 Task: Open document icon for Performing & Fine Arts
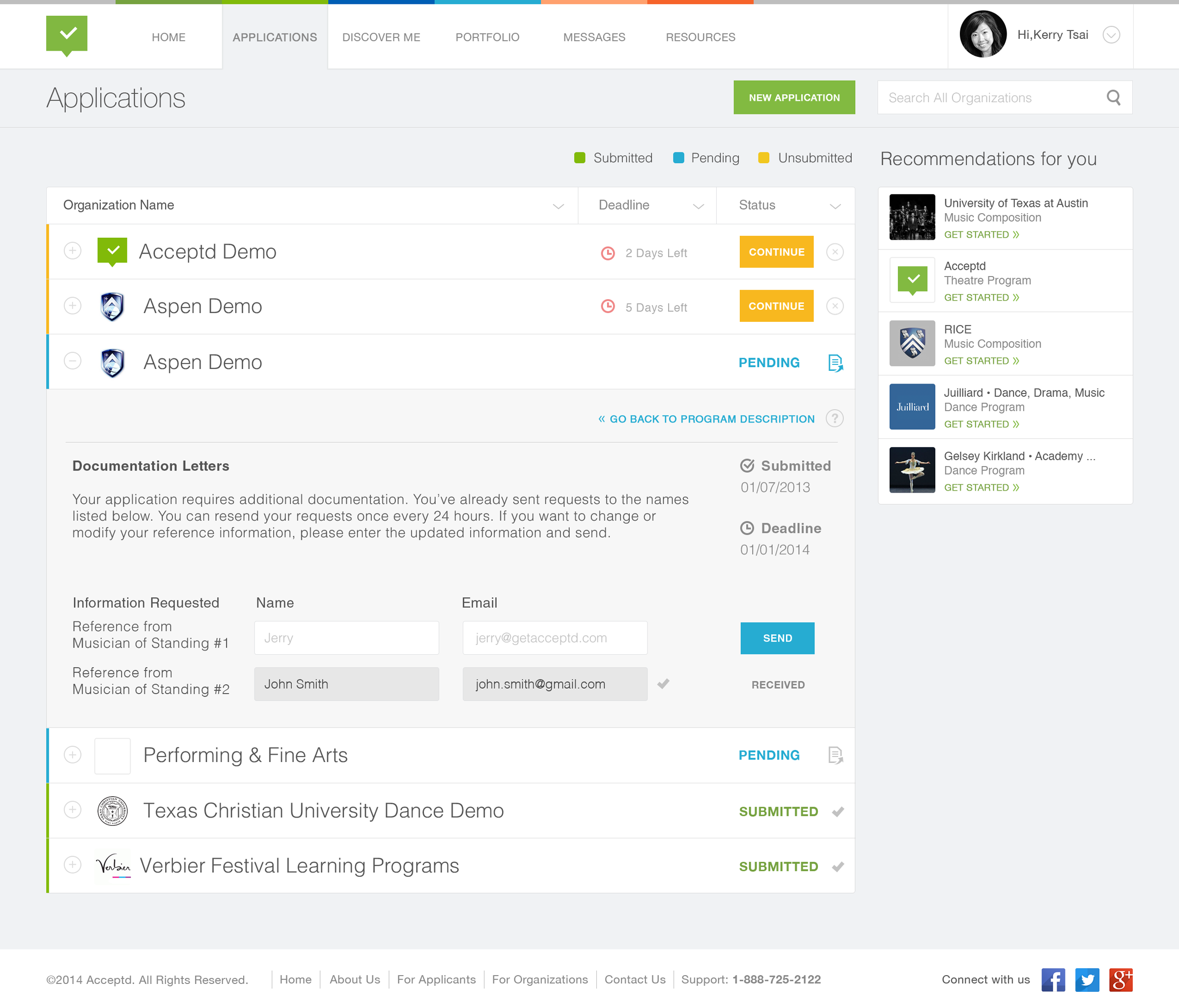835,756
